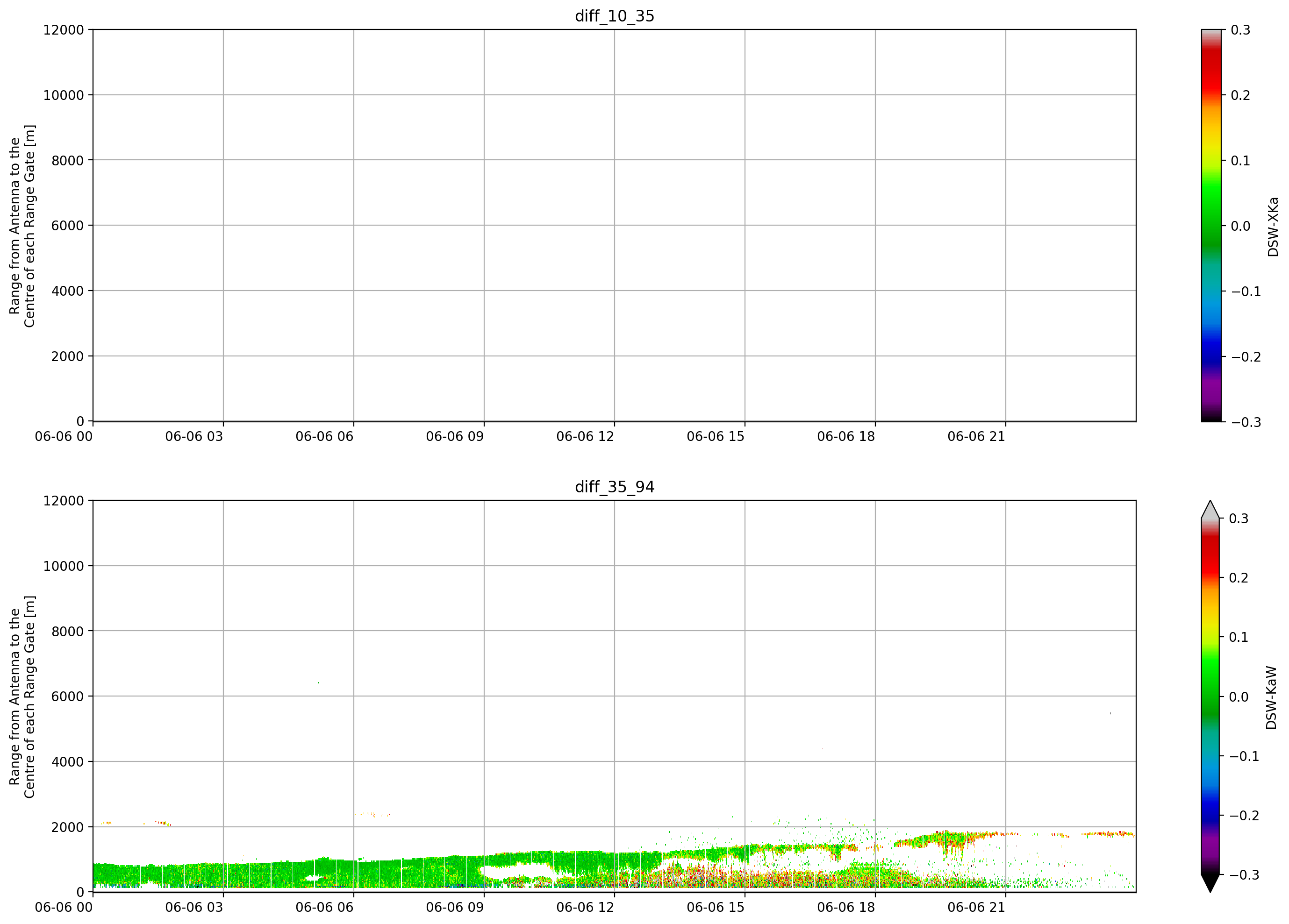The height and width of the screenshot is (924, 1289).
Task: Click the '06-06 09' x-tick under diff_35_94
Action: click(455, 907)
